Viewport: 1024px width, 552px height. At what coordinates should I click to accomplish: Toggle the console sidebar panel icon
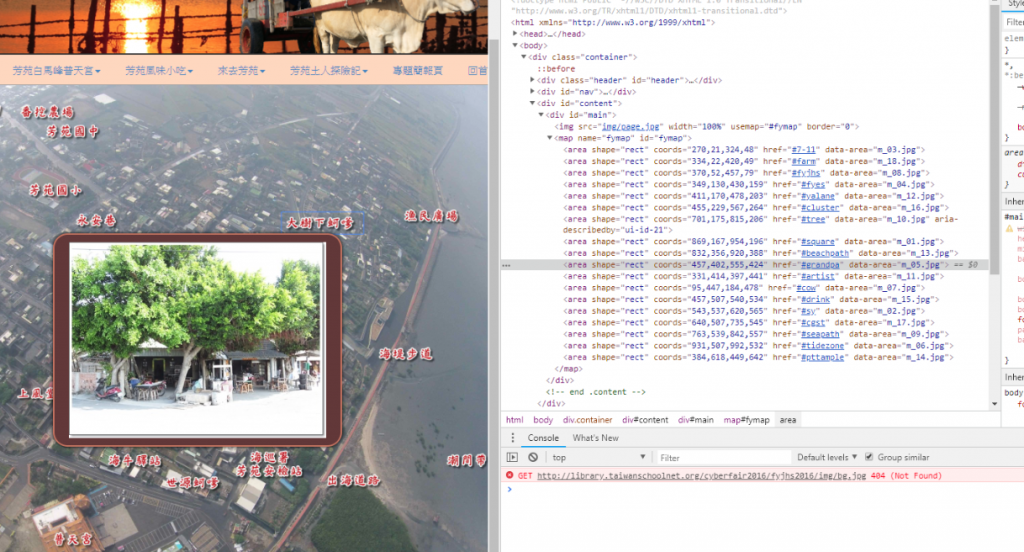(512, 457)
